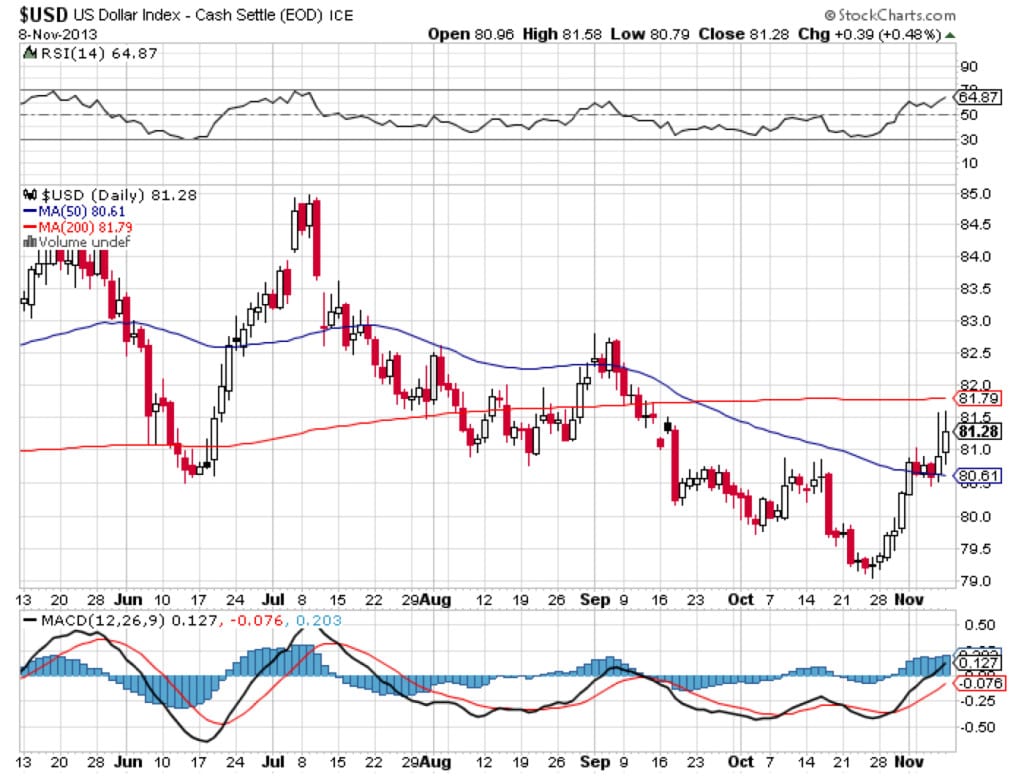Screen dimensions: 1024x779
Task: Click the Jun label under the price chart
Action: [x=128, y=599]
